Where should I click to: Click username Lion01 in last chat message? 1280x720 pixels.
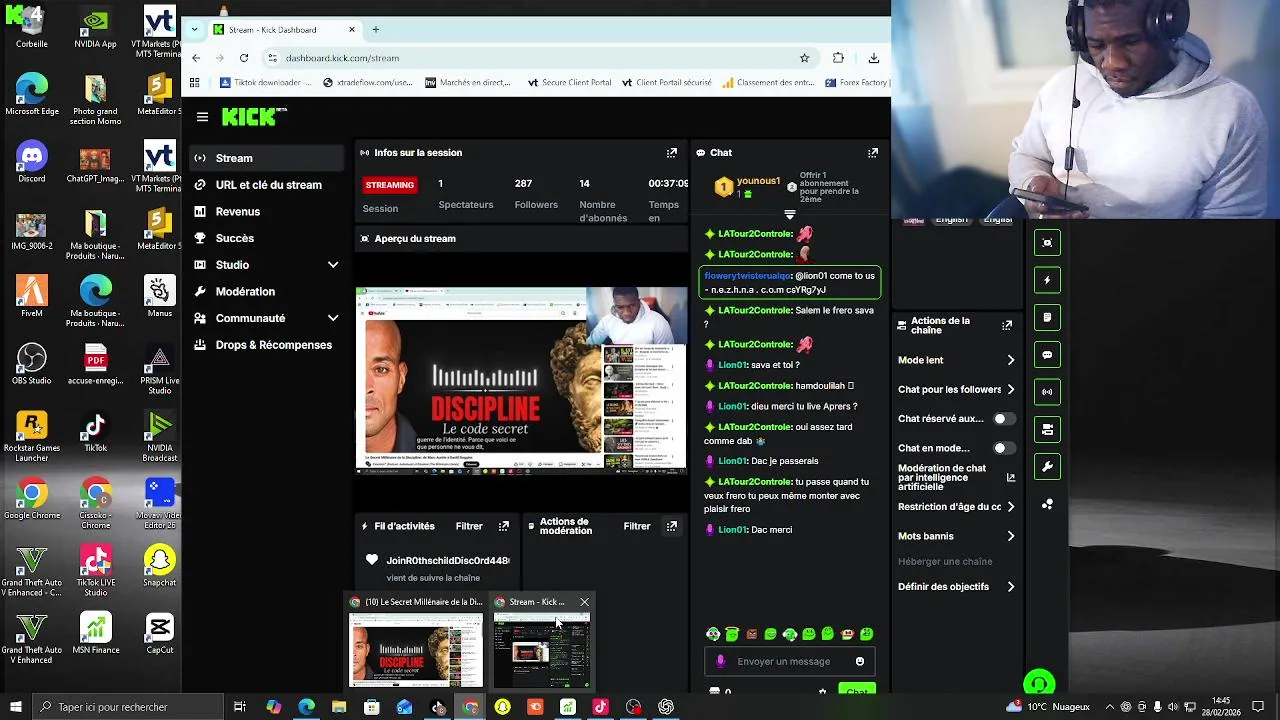point(732,530)
